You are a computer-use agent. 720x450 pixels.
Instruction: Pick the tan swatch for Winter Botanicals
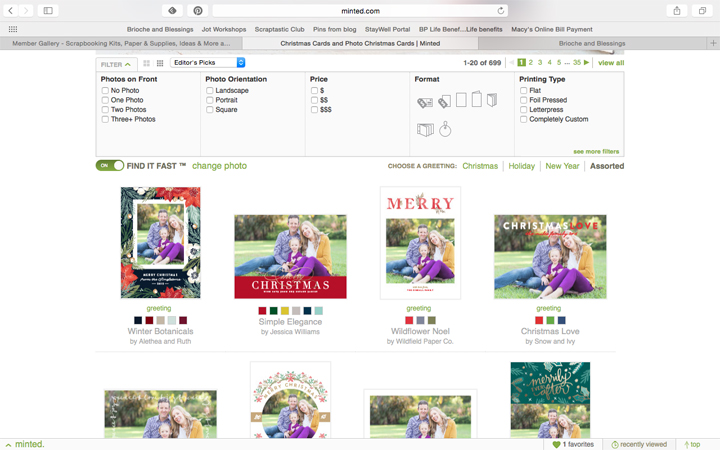[x=160, y=320]
